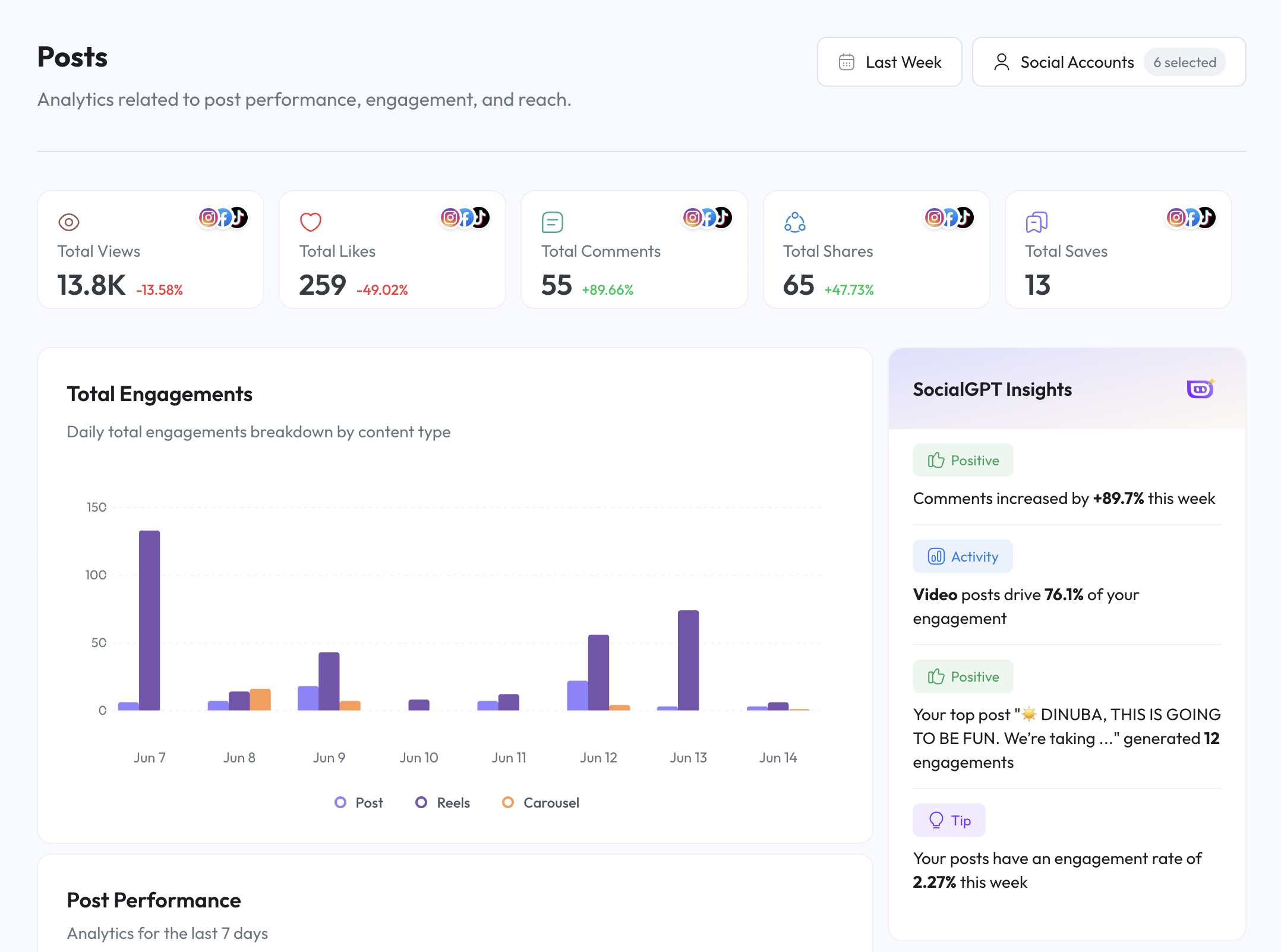Image resolution: width=1281 pixels, height=952 pixels.
Task: Click the Jun 13 Reels bar
Action: click(x=688, y=660)
